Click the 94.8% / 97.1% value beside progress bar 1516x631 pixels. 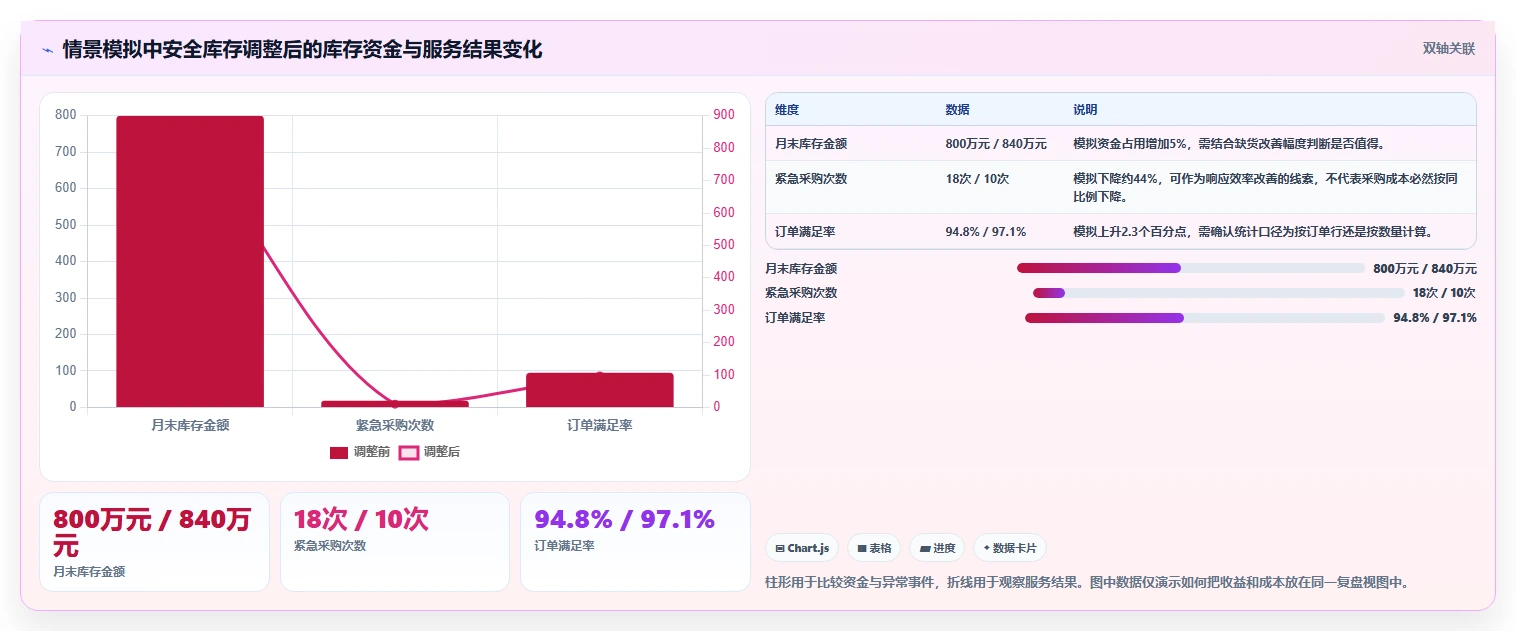click(x=1435, y=318)
